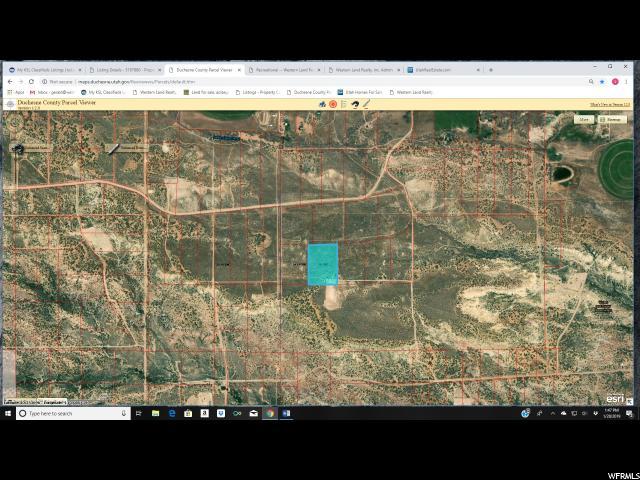Image resolution: width=640 pixels, height=480 pixels.
Task: Select the Duchesne County Parcel Viewer tab
Action: [204, 70]
